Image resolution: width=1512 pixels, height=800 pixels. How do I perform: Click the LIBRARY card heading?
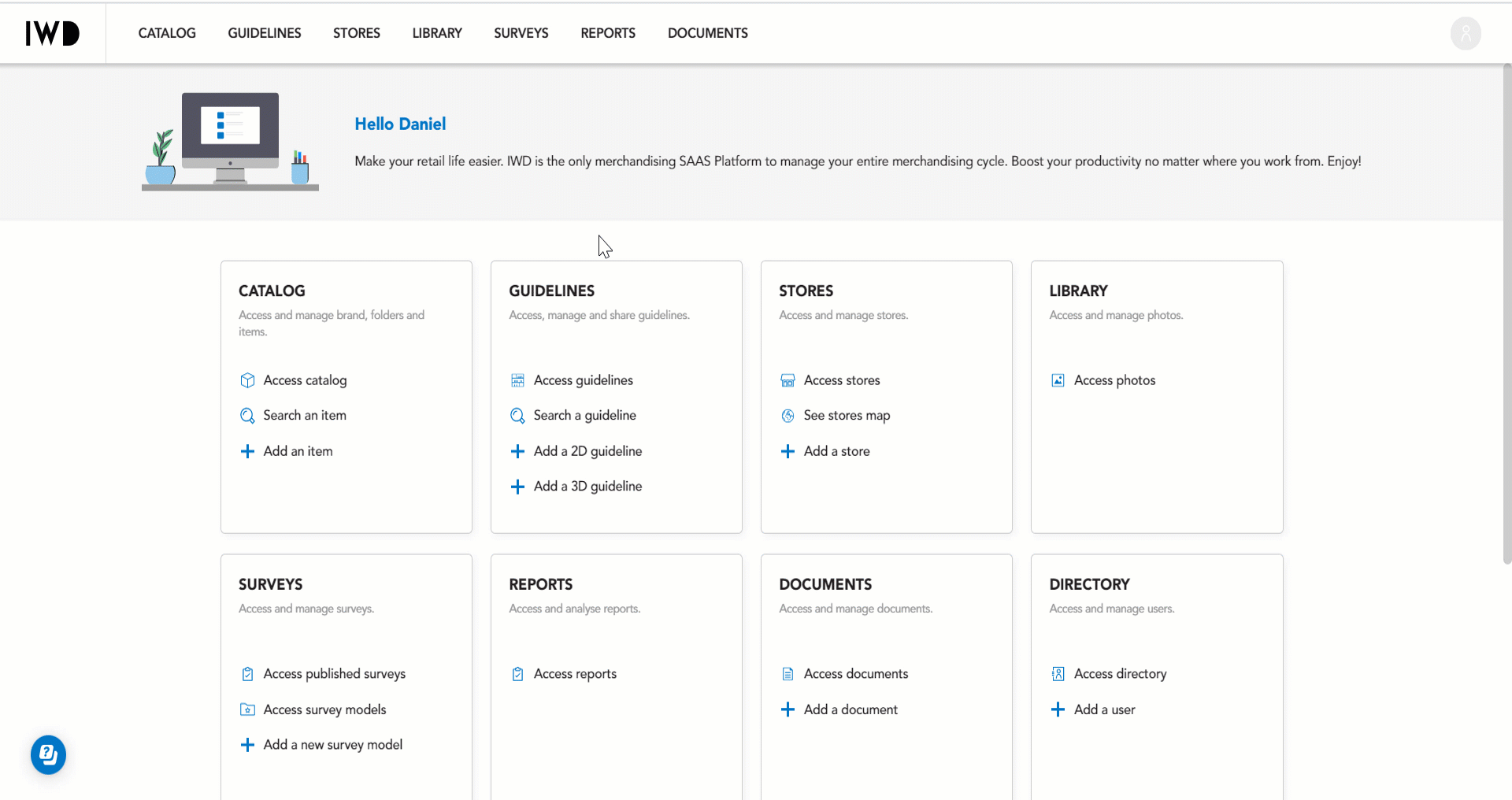coord(1078,291)
